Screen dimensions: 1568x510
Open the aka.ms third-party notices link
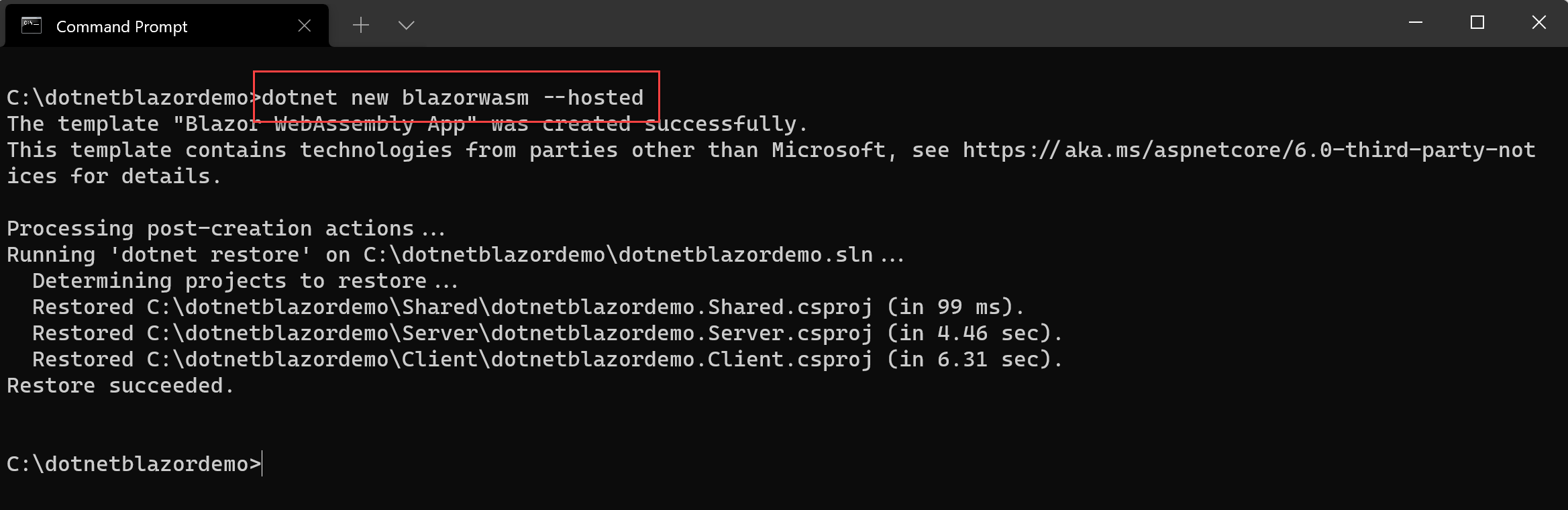(x=1248, y=150)
